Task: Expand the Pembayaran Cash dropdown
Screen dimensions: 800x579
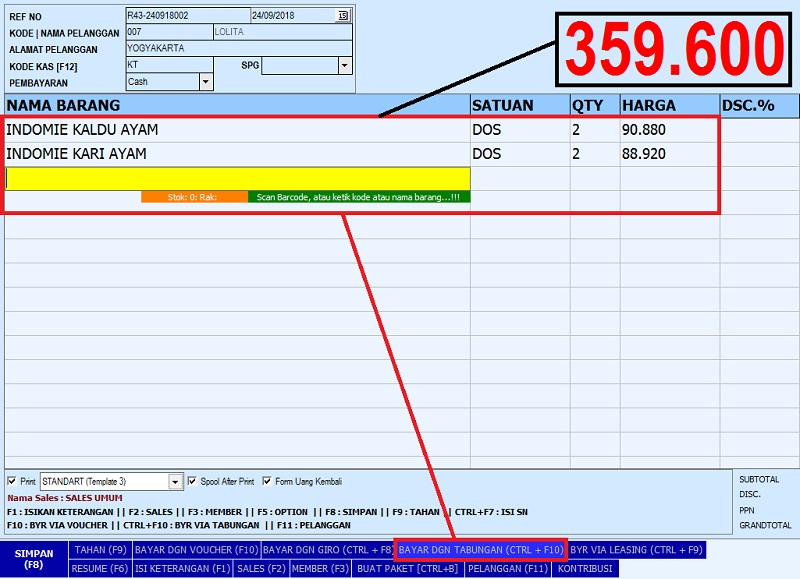Action: [206, 82]
